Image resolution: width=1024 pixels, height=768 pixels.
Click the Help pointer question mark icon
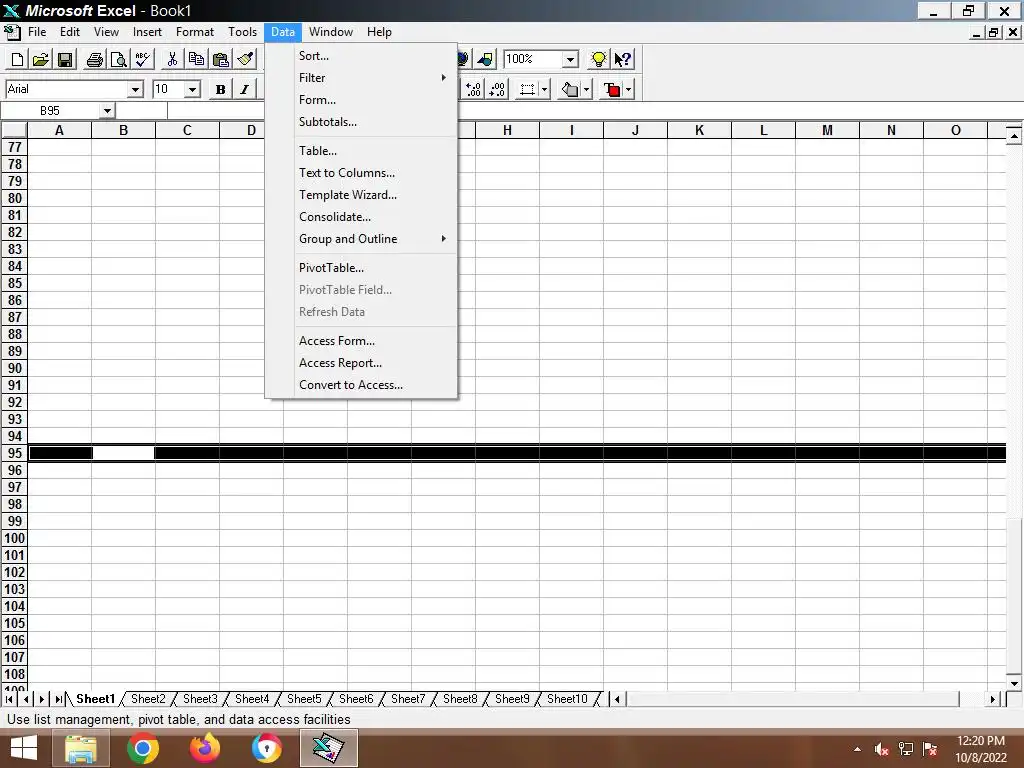point(622,59)
